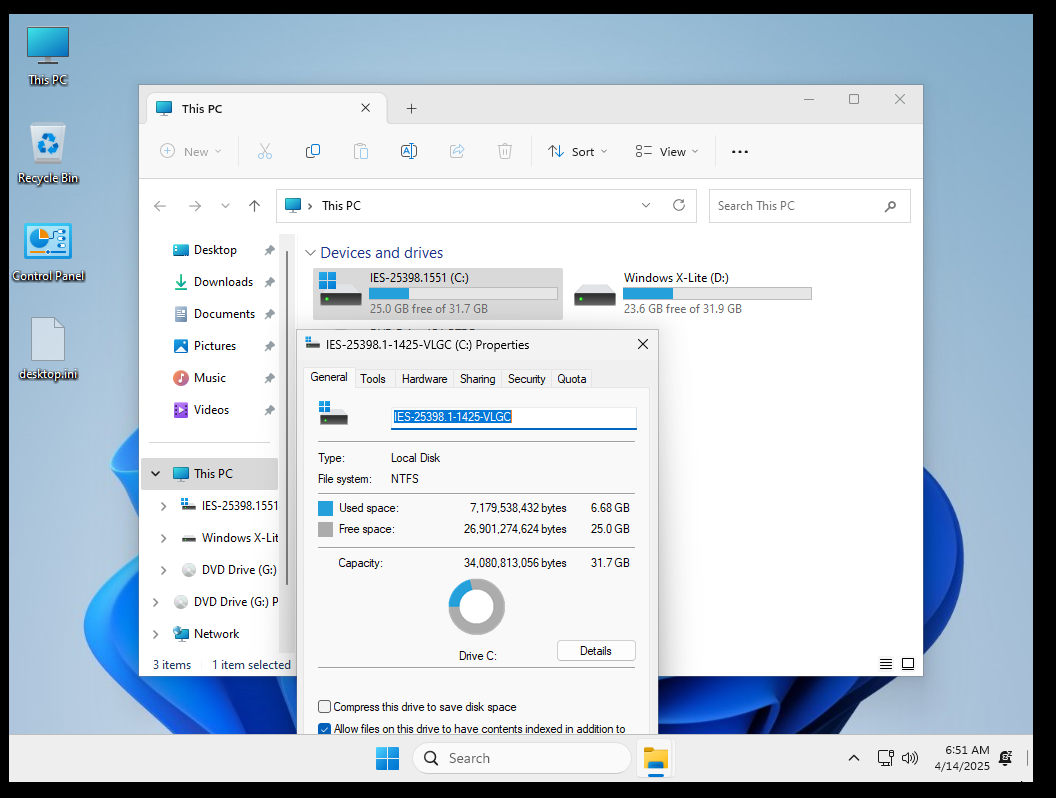Screen dimensions: 1056x798
Task: Switch to the Security tab
Action: [527, 378]
